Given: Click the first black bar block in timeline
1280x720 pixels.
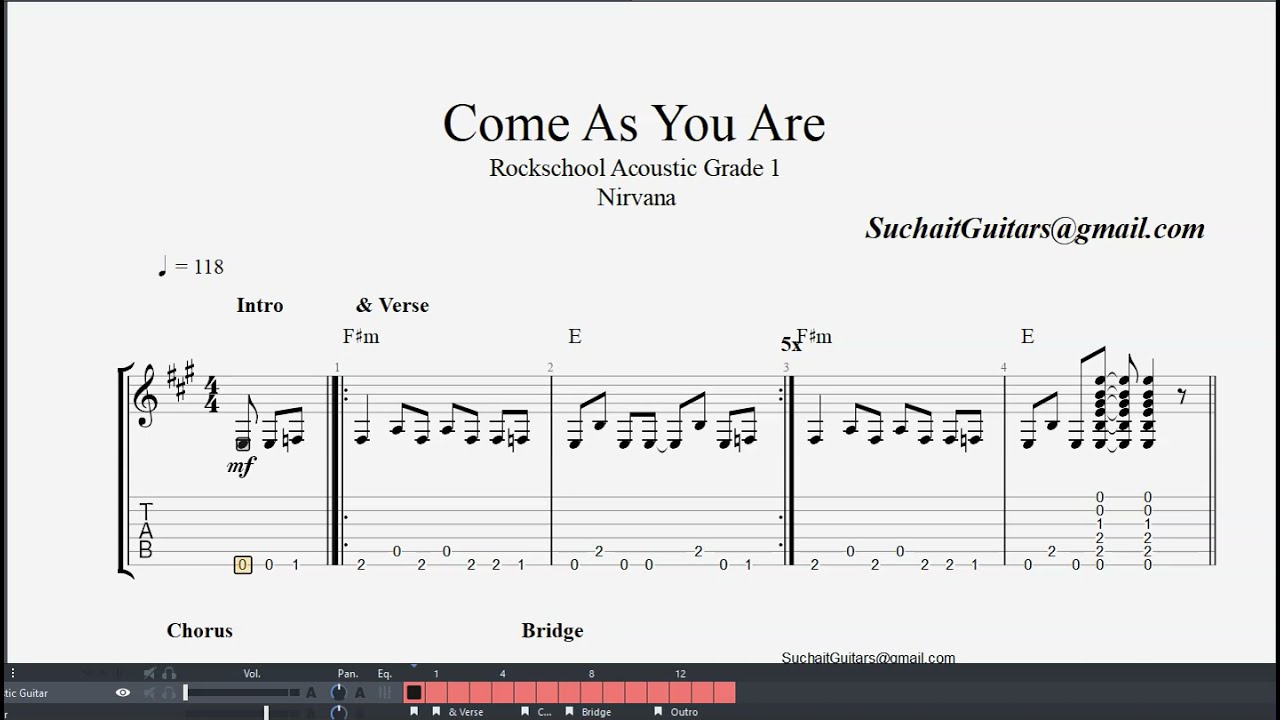Looking at the screenshot, I should point(414,692).
